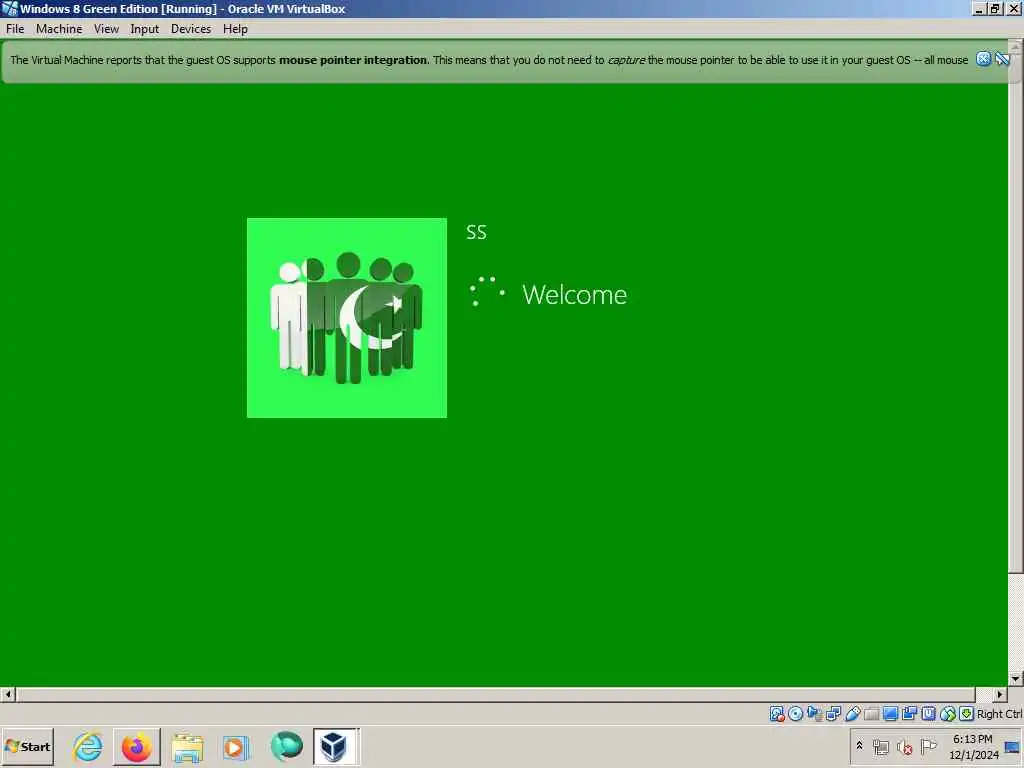Open Windows Media Player from taskbar
This screenshot has width=1024, height=768.
tap(236, 746)
